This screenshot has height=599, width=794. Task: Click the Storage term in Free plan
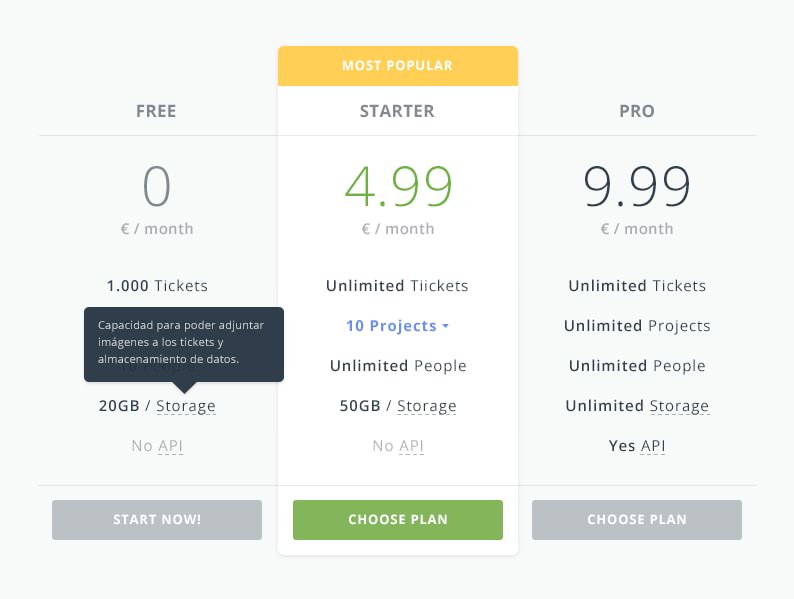tap(186, 406)
